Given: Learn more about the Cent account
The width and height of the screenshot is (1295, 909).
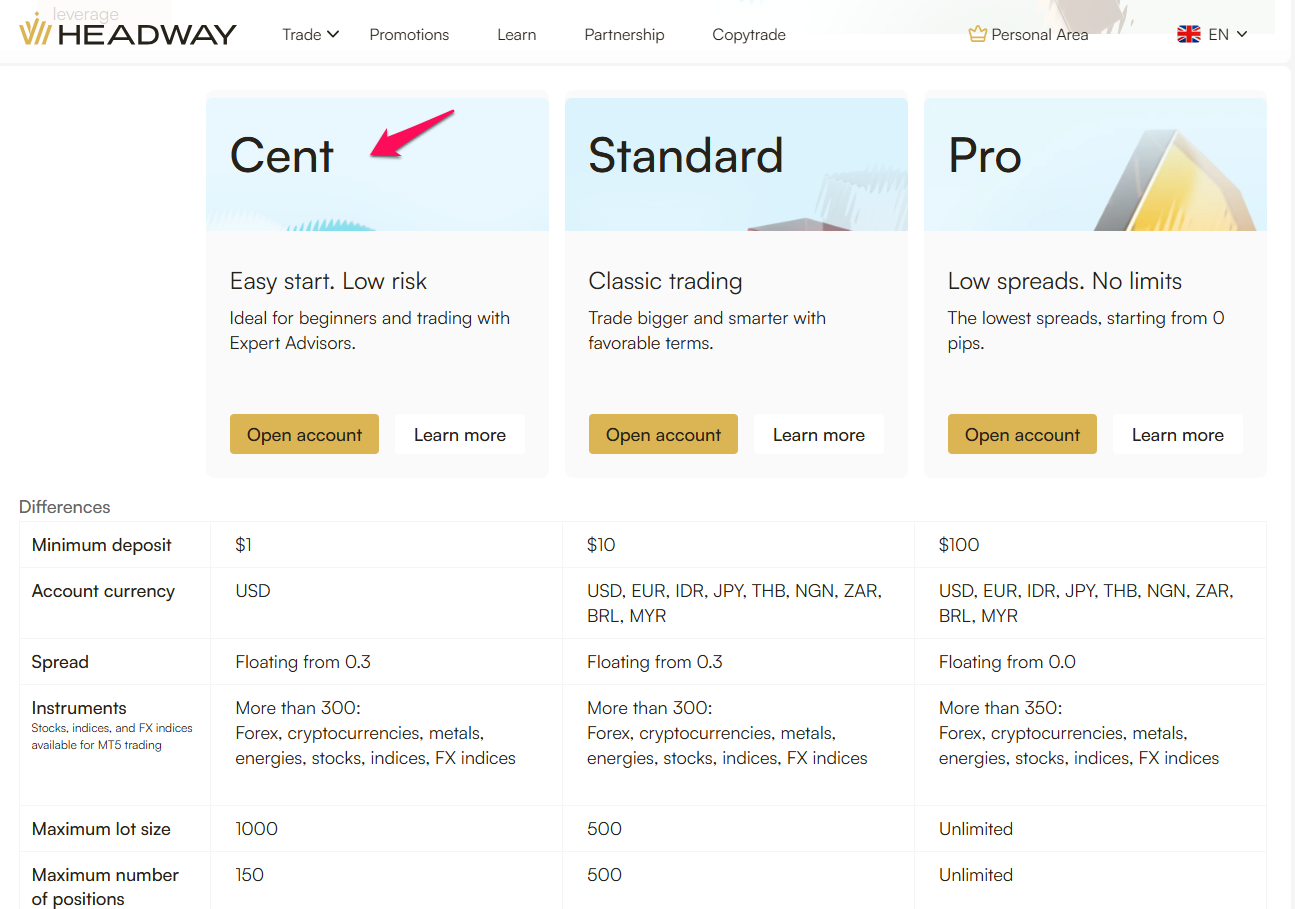Looking at the screenshot, I should click(x=460, y=434).
